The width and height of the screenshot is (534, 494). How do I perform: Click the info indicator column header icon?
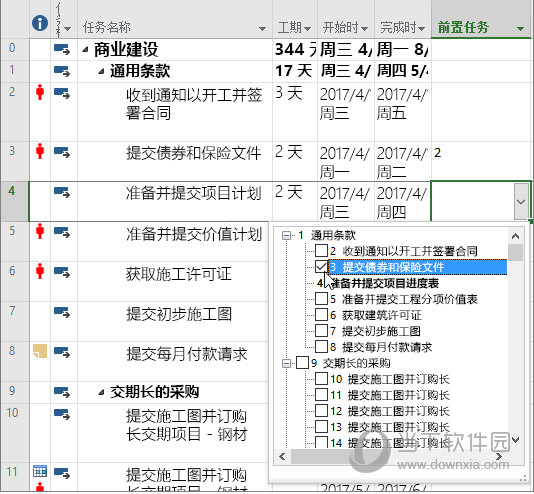pos(40,23)
